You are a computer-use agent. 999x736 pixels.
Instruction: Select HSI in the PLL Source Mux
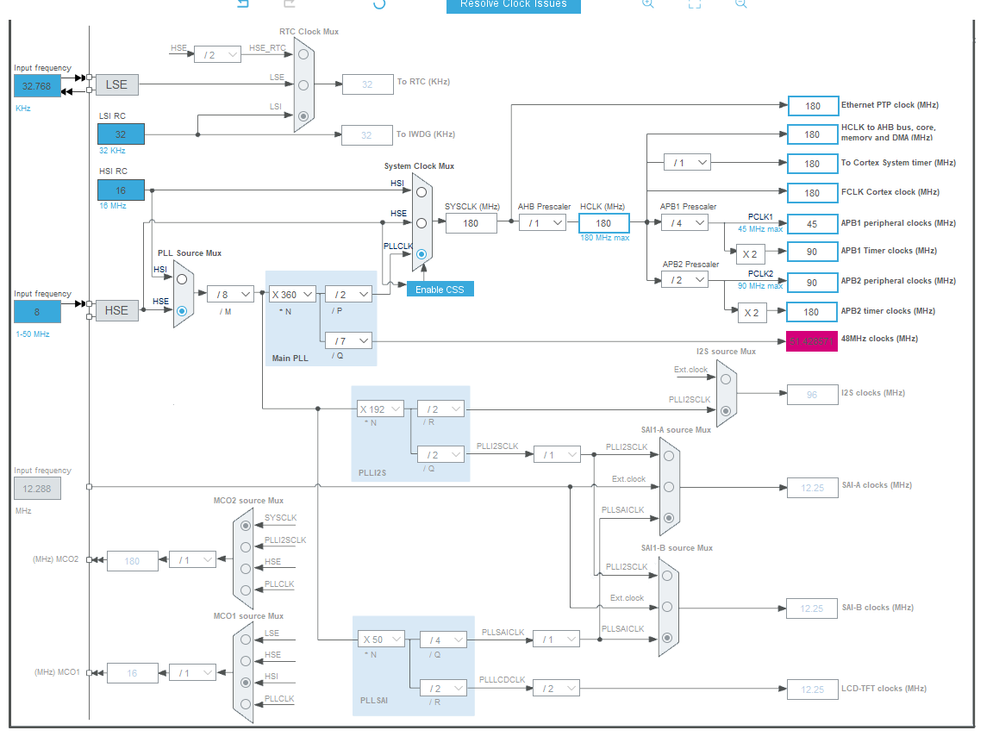182,279
